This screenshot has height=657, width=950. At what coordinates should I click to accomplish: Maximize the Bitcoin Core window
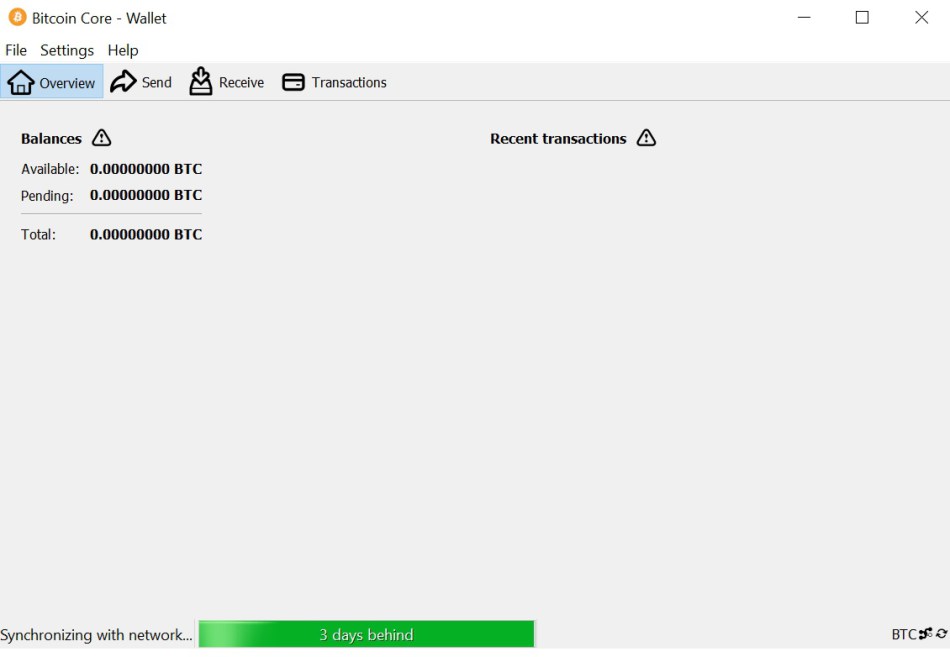coord(862,18)
